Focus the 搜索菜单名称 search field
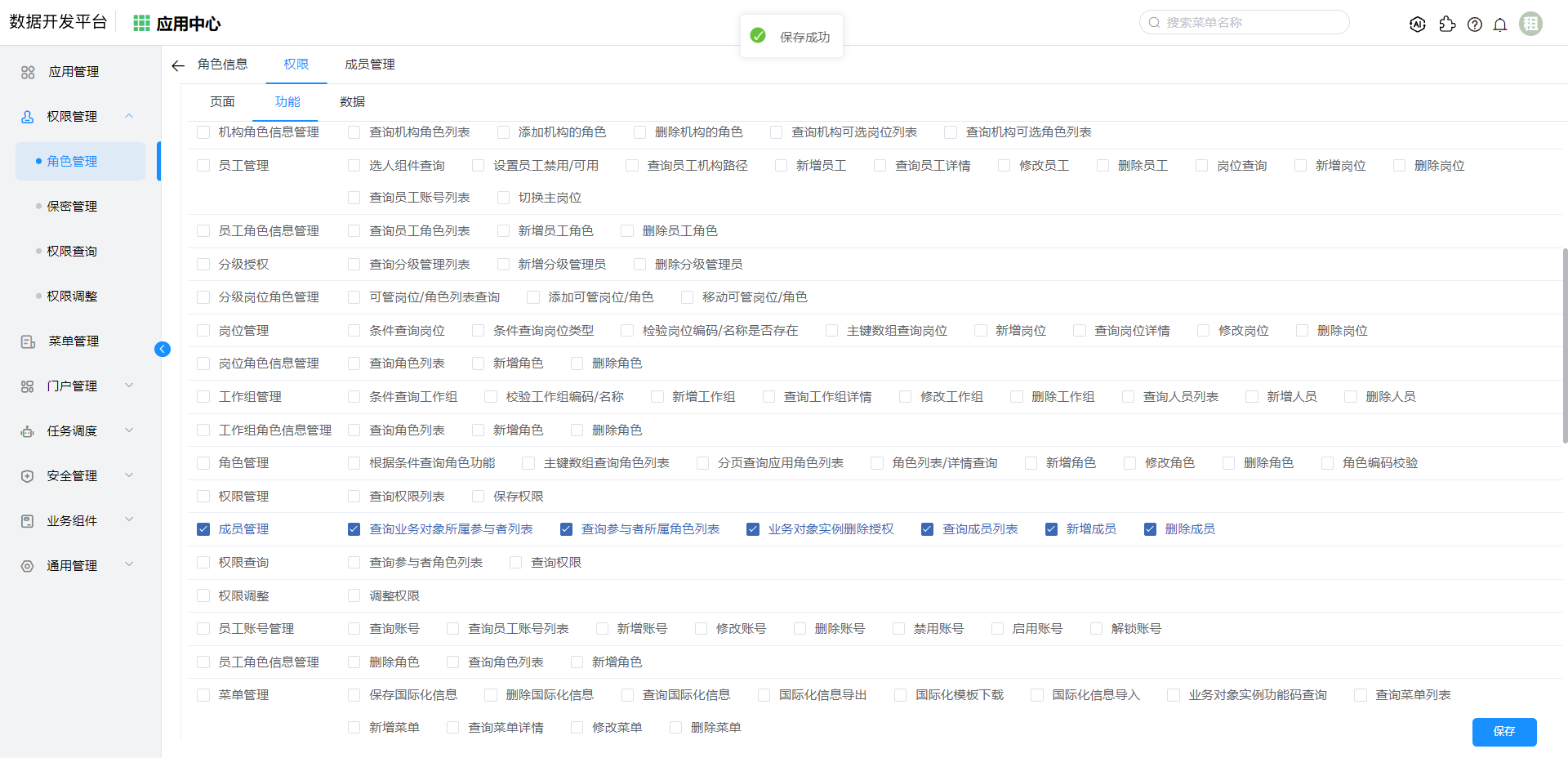This screenshot has height=758, width=1568. pos(1249,23)
